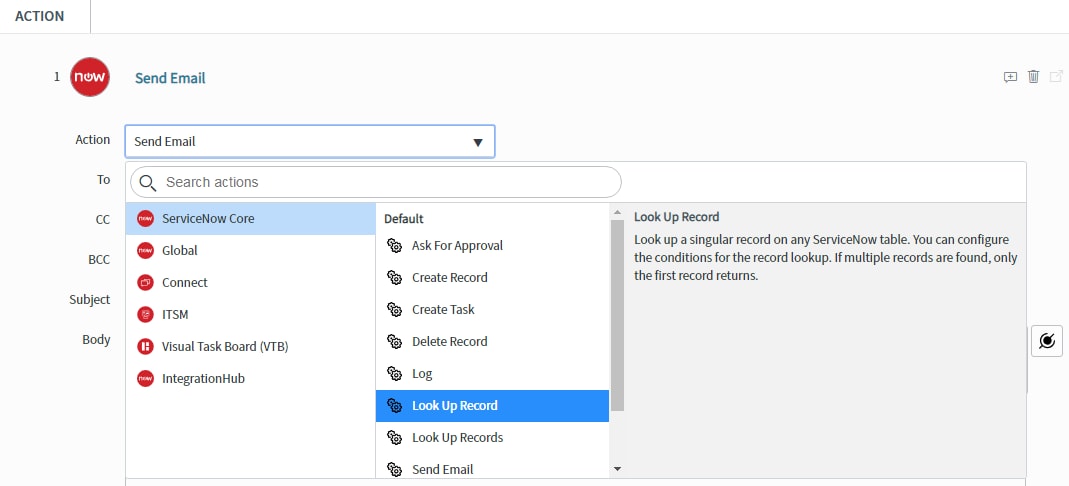Click the red Now logo of step 1
Screen dimensions: 1069x486
89,76
